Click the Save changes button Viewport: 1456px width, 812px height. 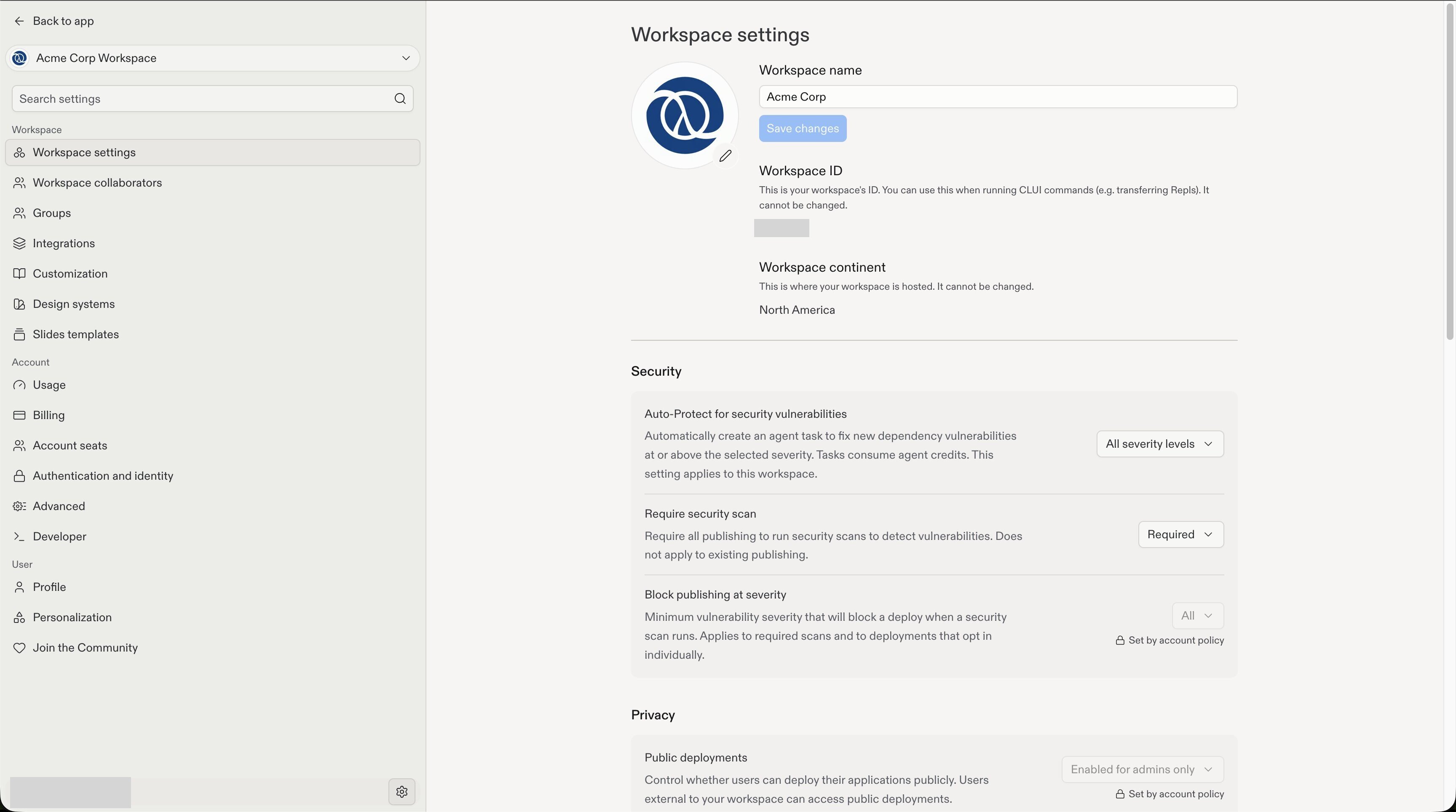coord(803,128)
